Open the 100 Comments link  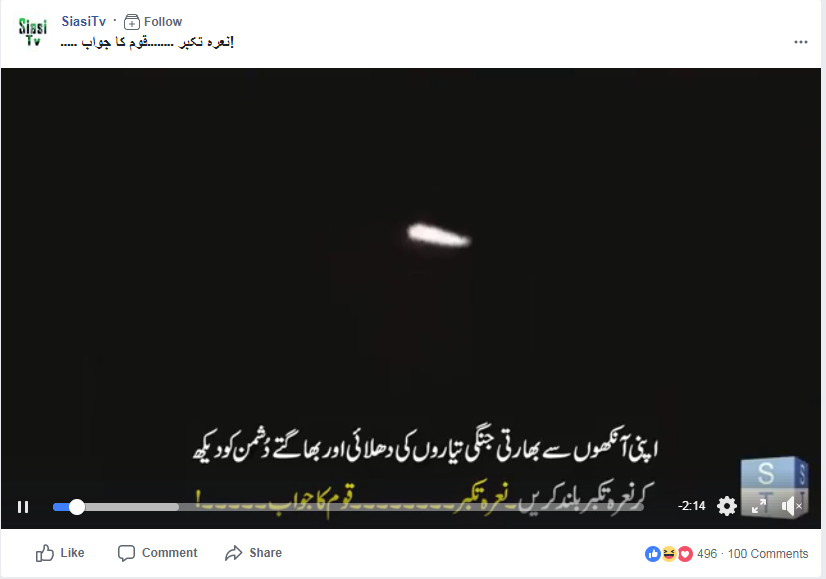click(768, 554)
